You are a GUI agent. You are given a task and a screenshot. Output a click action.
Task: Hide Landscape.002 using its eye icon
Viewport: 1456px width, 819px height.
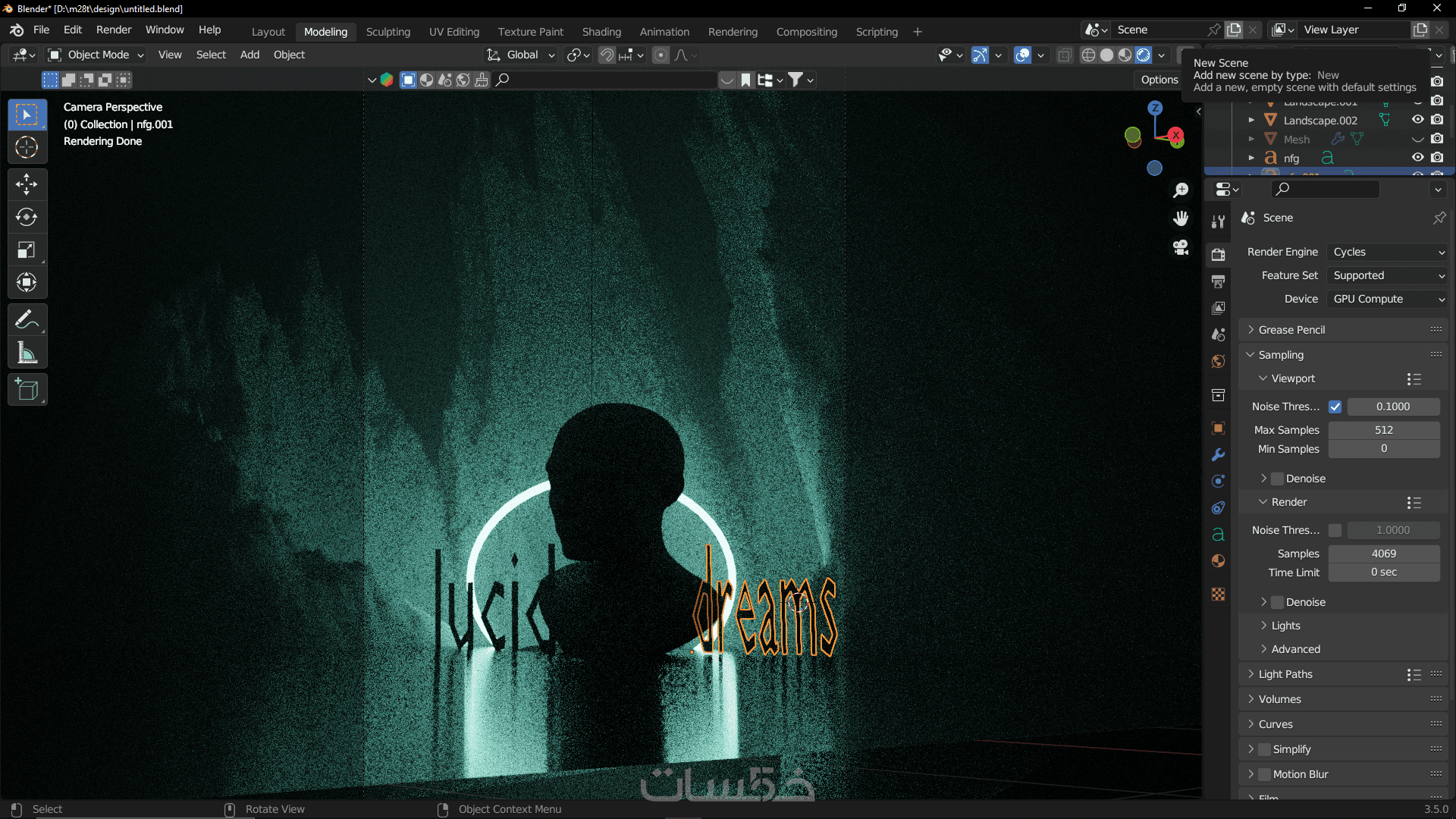1417,120
